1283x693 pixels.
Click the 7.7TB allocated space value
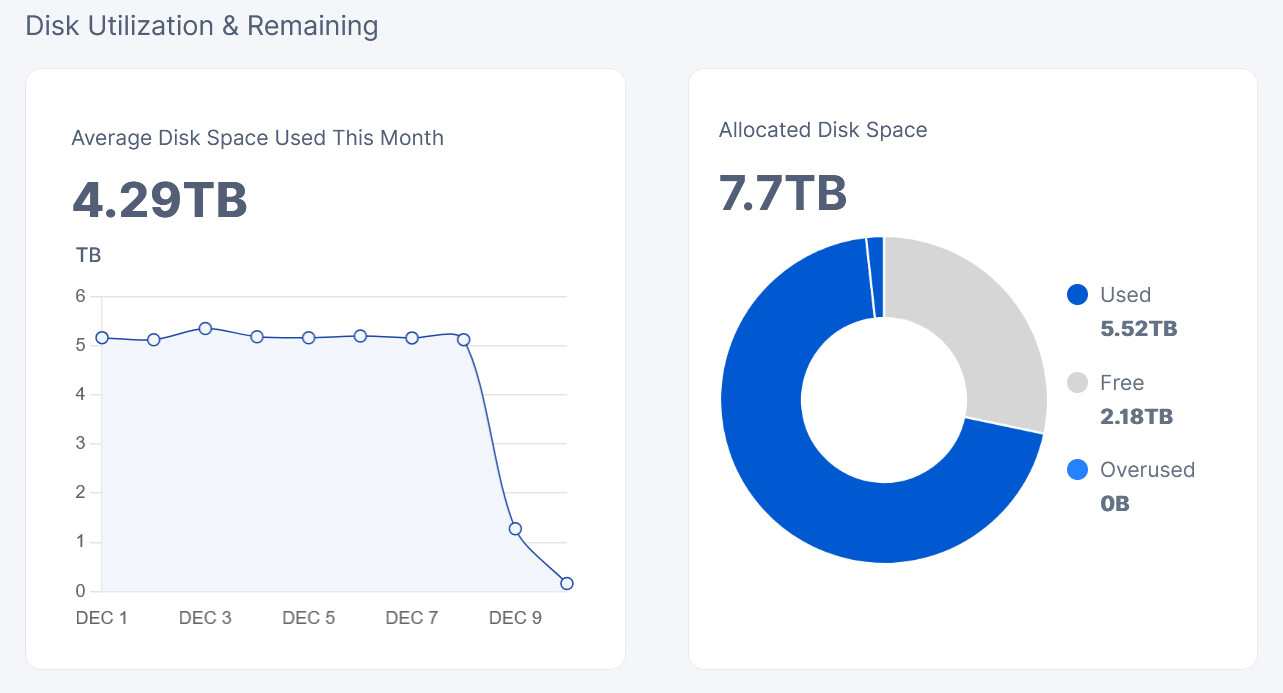tap(783, 194)
